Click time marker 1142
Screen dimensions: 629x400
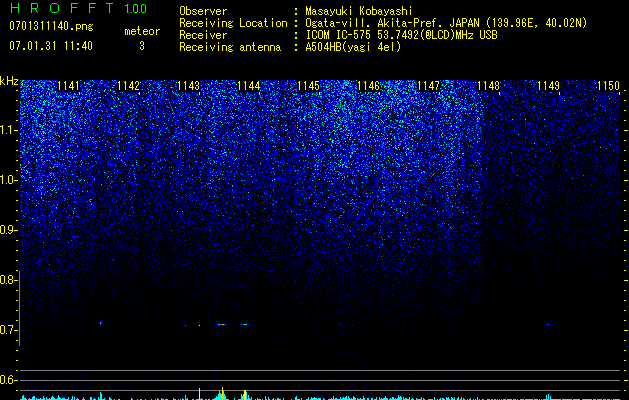[x=128, y=86]
